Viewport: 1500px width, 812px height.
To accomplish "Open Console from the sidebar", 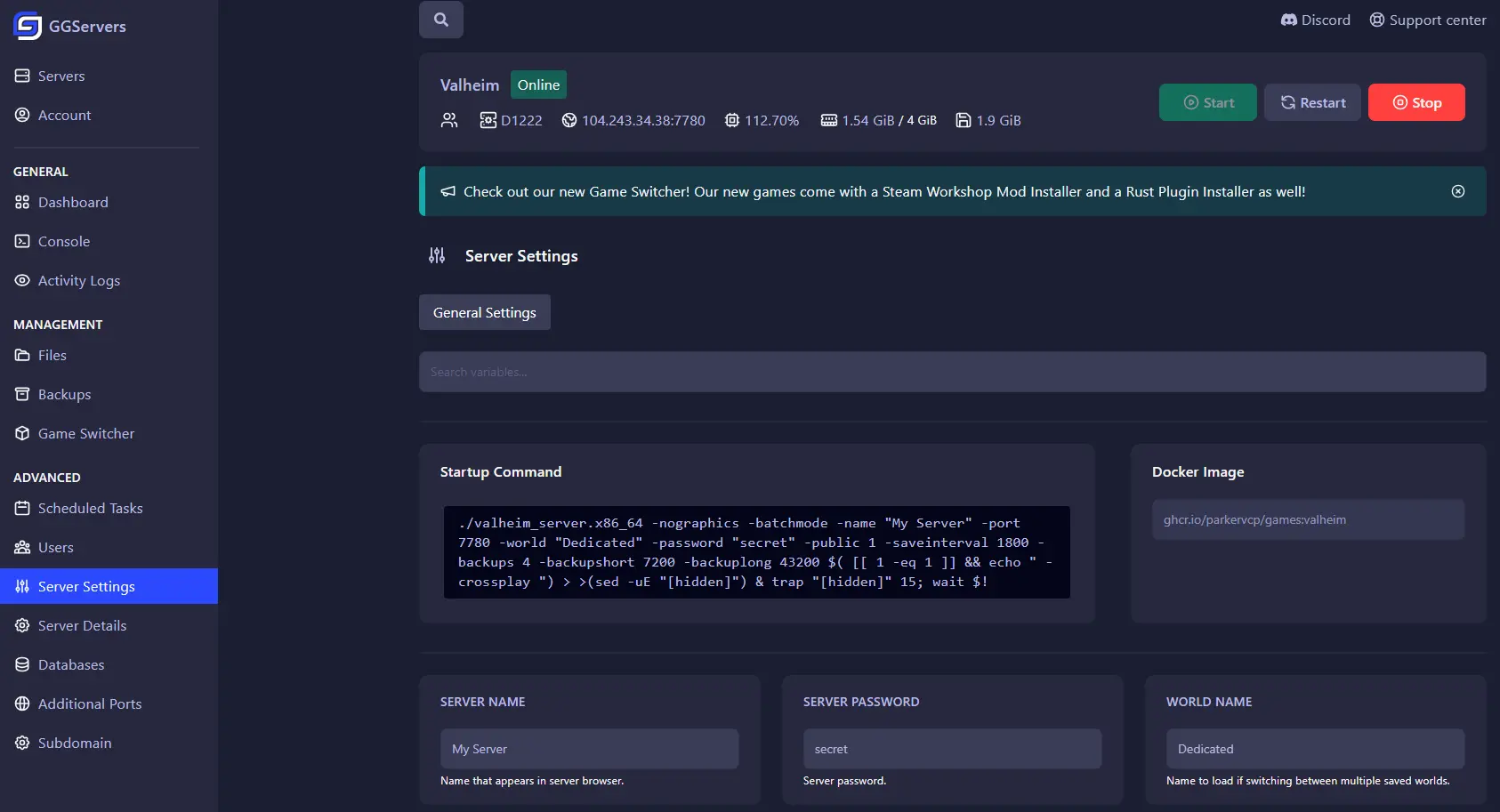I will click(x=63, y=241).
